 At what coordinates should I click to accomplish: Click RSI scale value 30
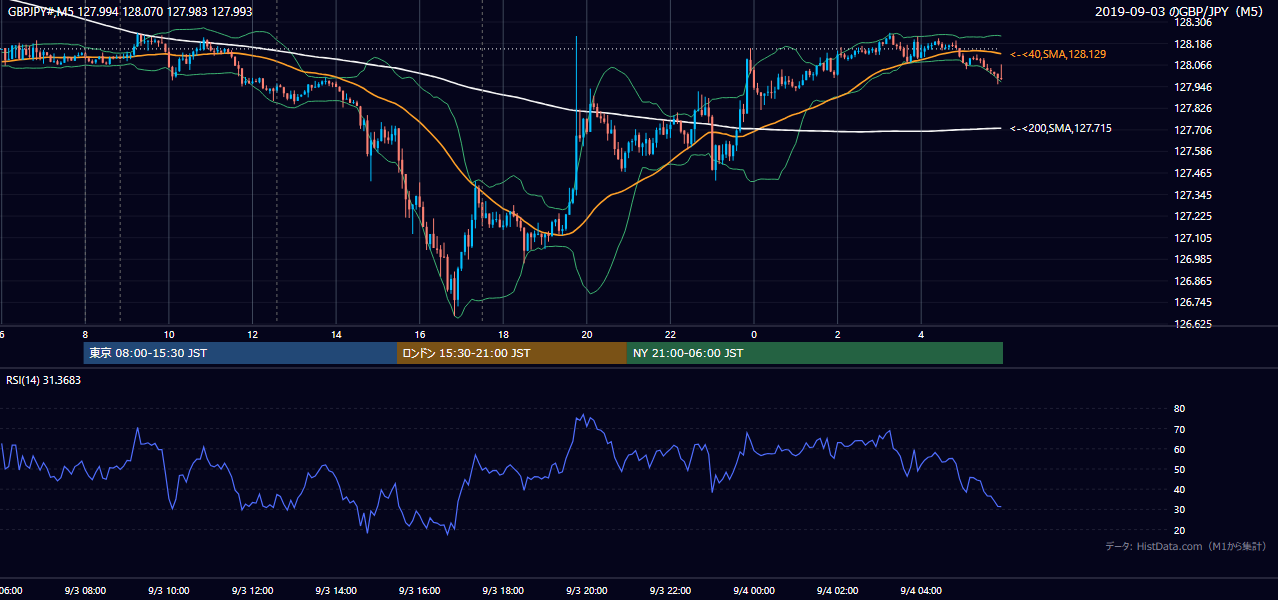(1179, 510)
